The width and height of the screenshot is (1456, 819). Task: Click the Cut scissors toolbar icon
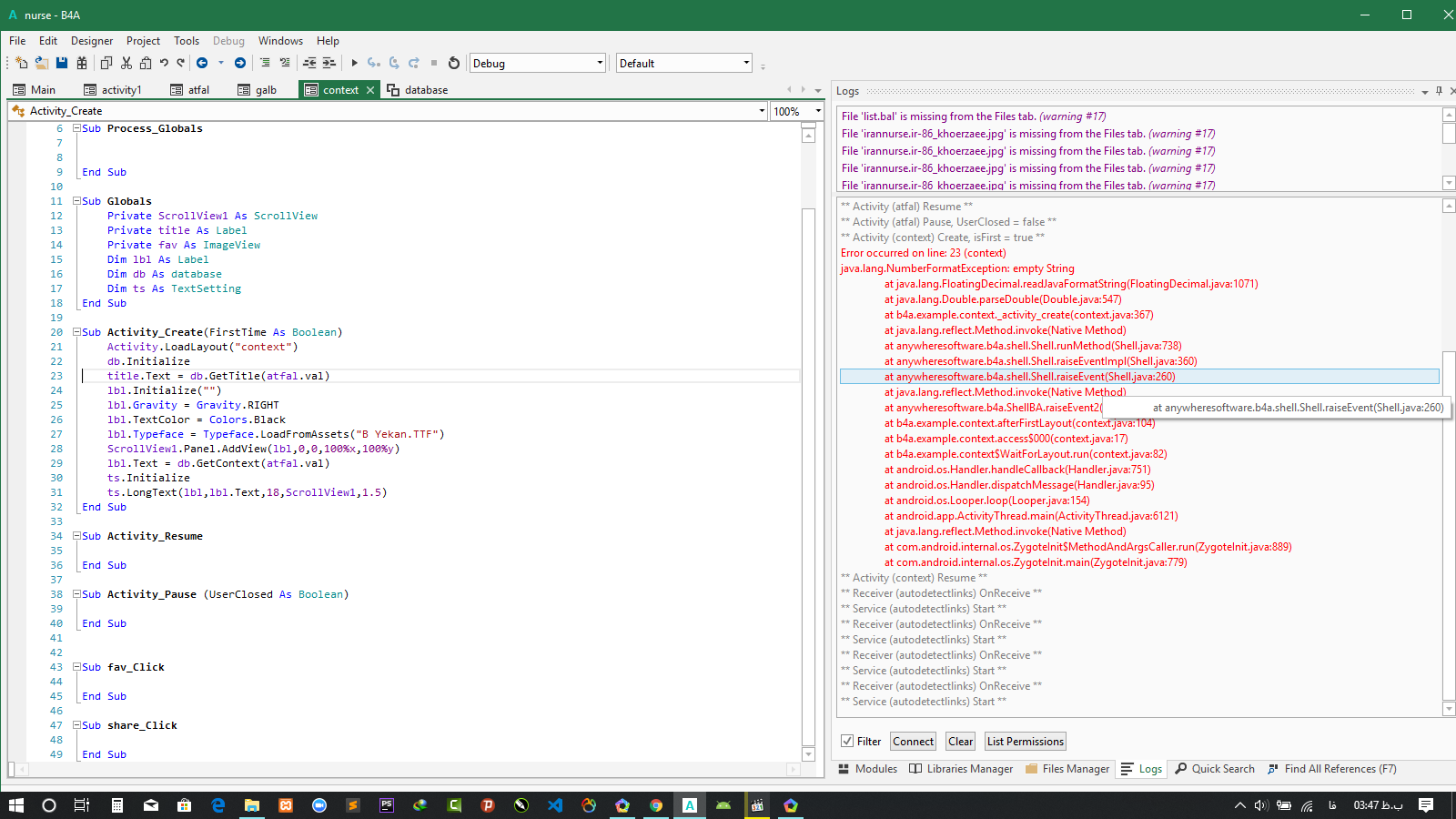pyautogui.click(x=126, y=63)
